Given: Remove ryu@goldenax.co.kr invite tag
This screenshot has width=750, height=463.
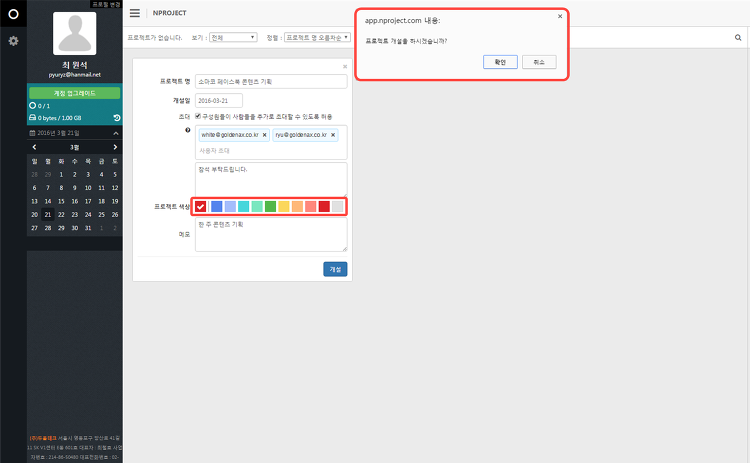Looking at the screenshot, I should (333, 135).
